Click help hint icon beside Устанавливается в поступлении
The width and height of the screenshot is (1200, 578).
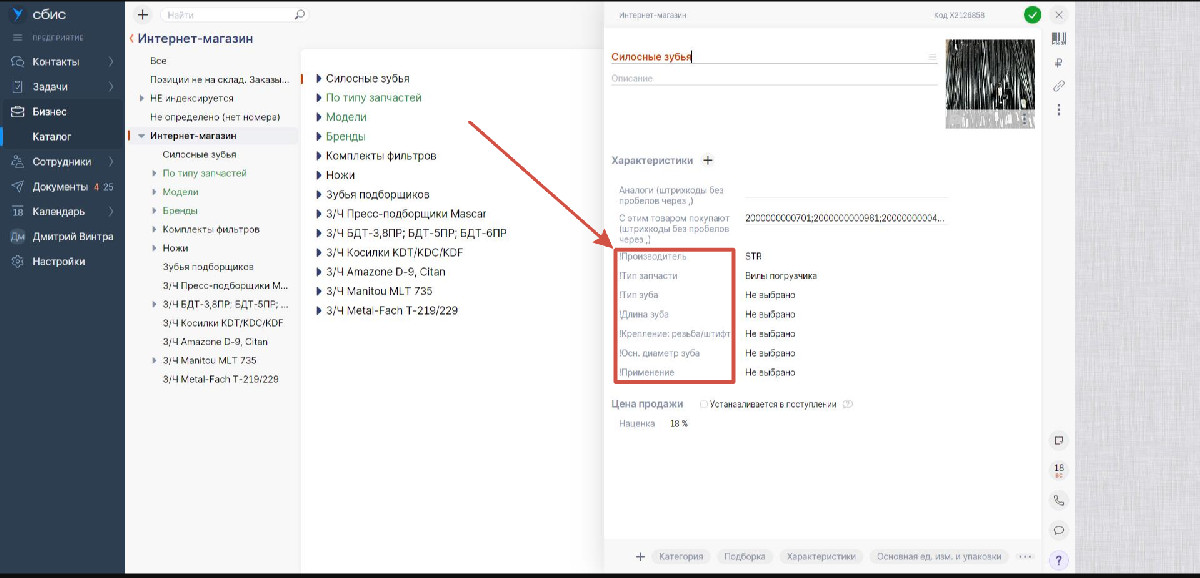tap(848, 404)
